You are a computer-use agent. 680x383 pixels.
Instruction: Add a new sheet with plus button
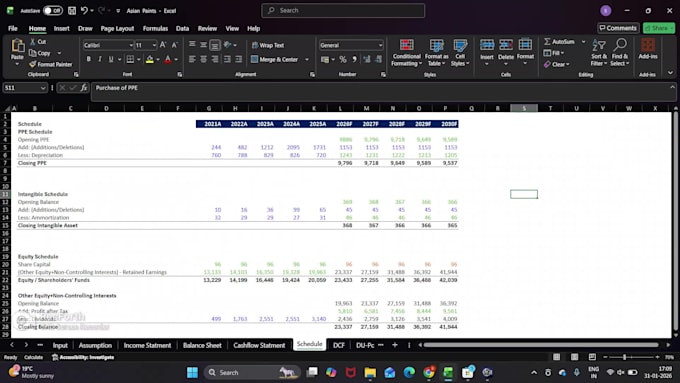click(x=395, y=345)
